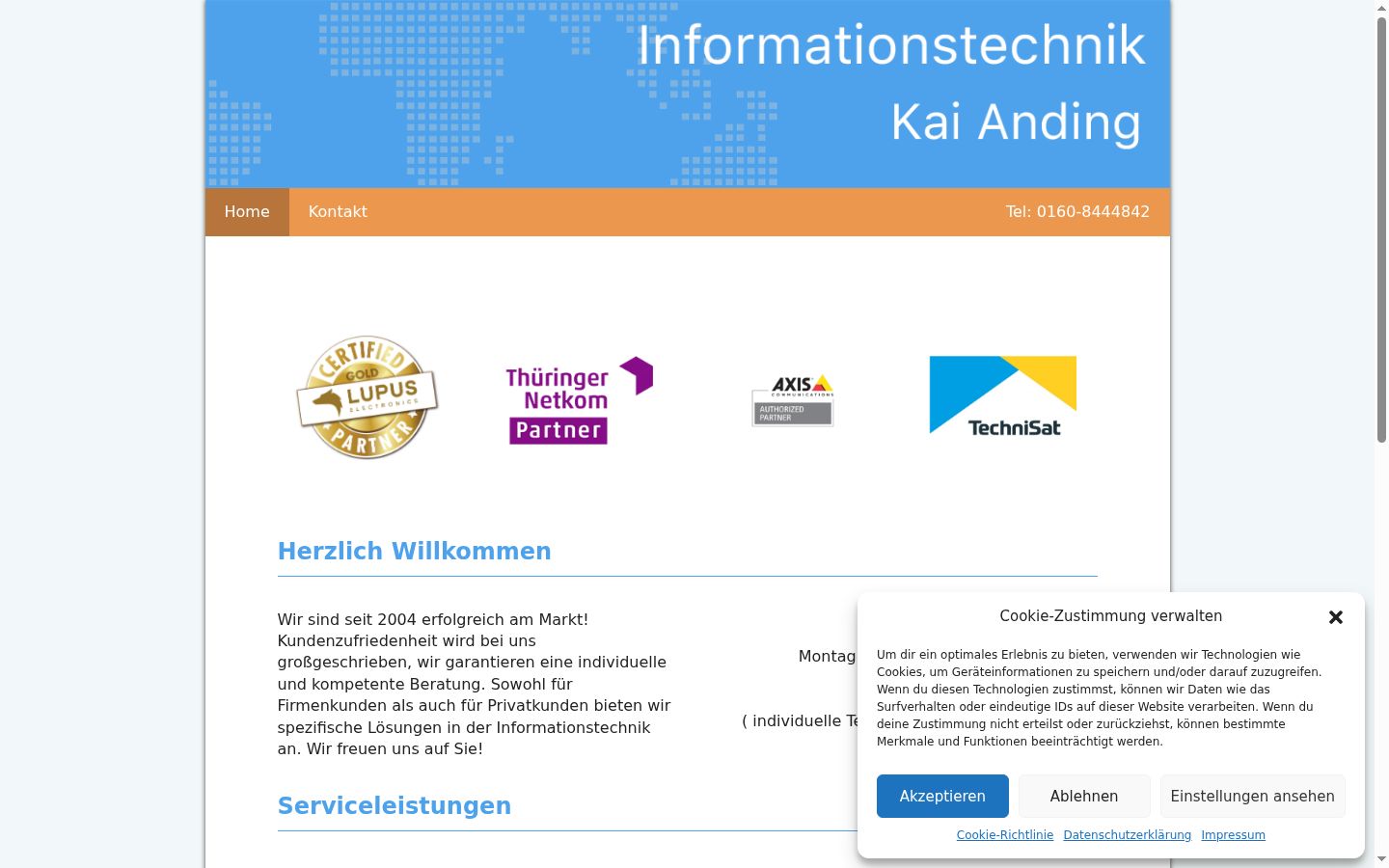This screenshot has width=1389, height=868.
Task: Accept cookies with Akzeptieren button
Action: (x=942, y=797)
